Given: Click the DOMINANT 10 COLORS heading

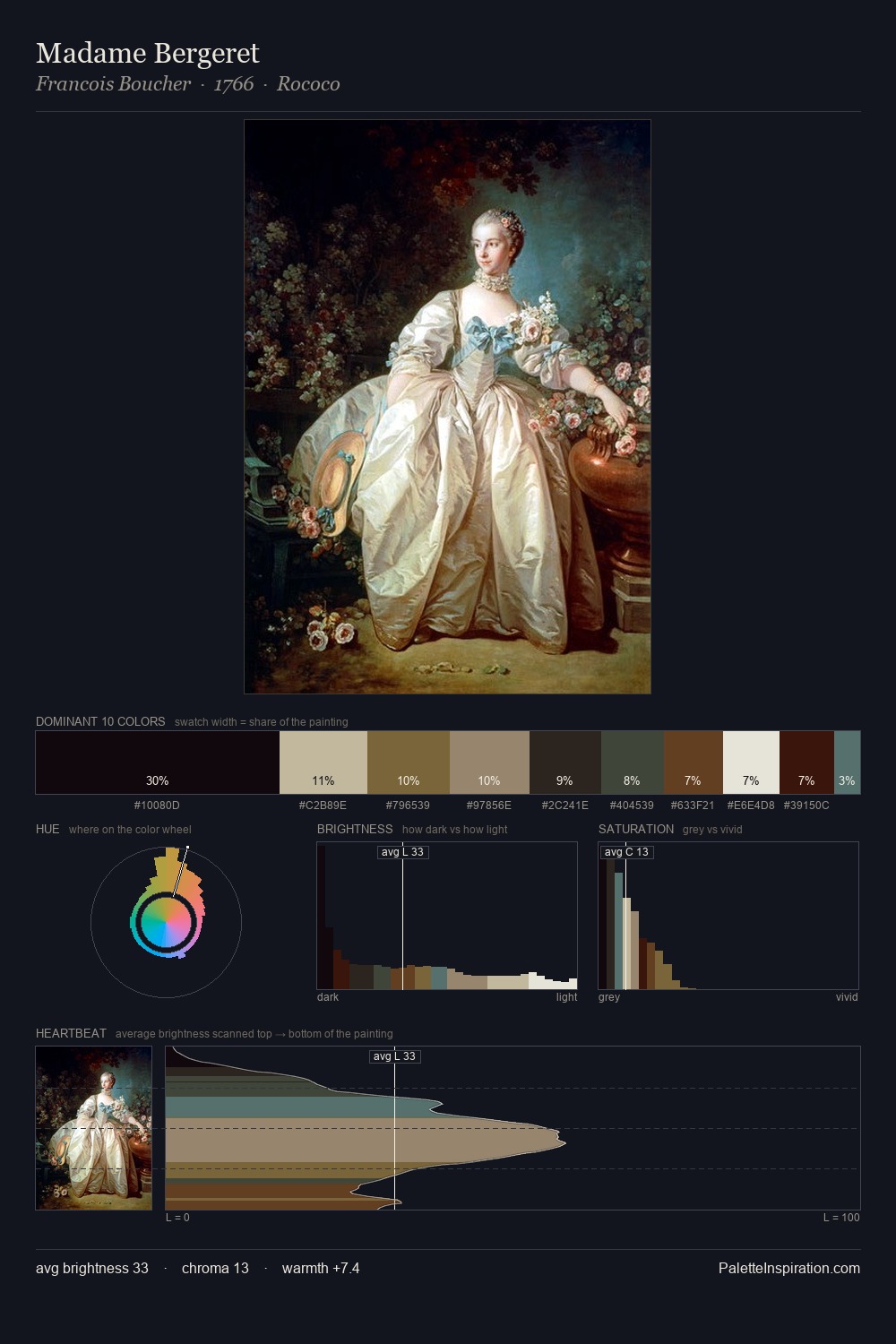Looking at the screenshot, I should coord(100,721).
